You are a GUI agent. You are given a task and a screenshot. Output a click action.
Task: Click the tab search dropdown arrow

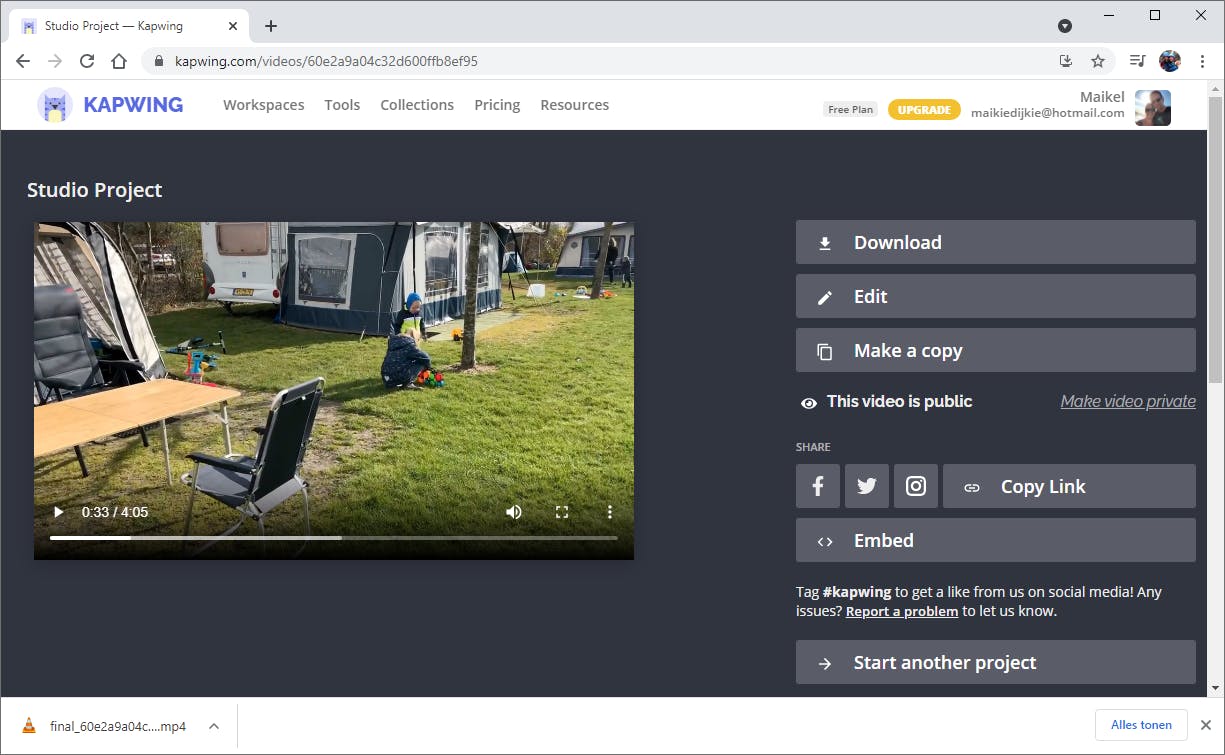pyautogui.click(x=1065, y=26)
